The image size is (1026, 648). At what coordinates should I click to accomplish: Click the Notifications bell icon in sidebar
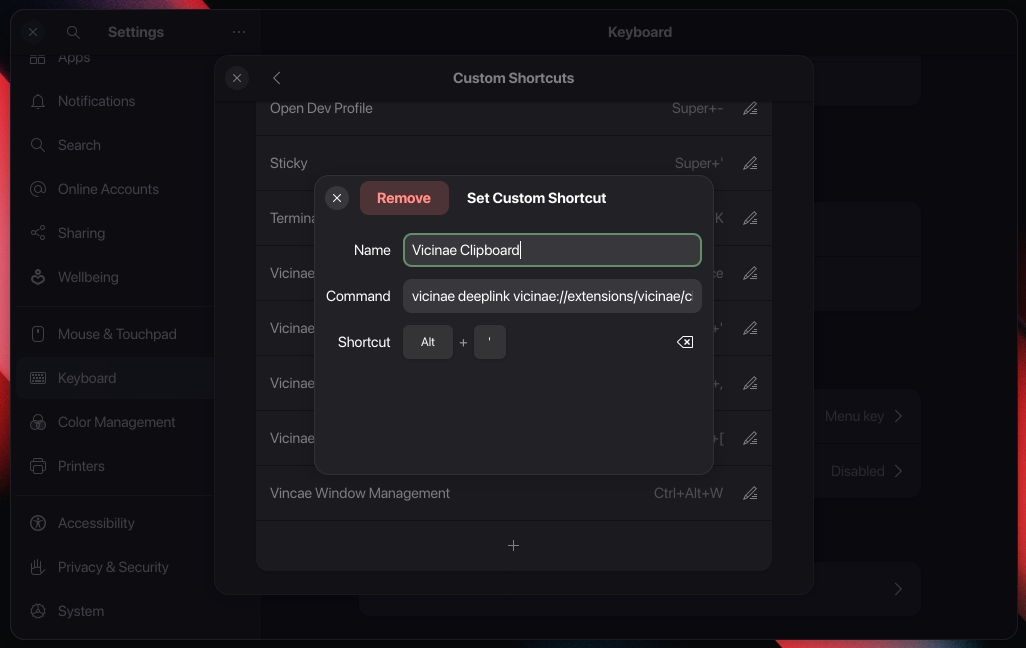37,101
